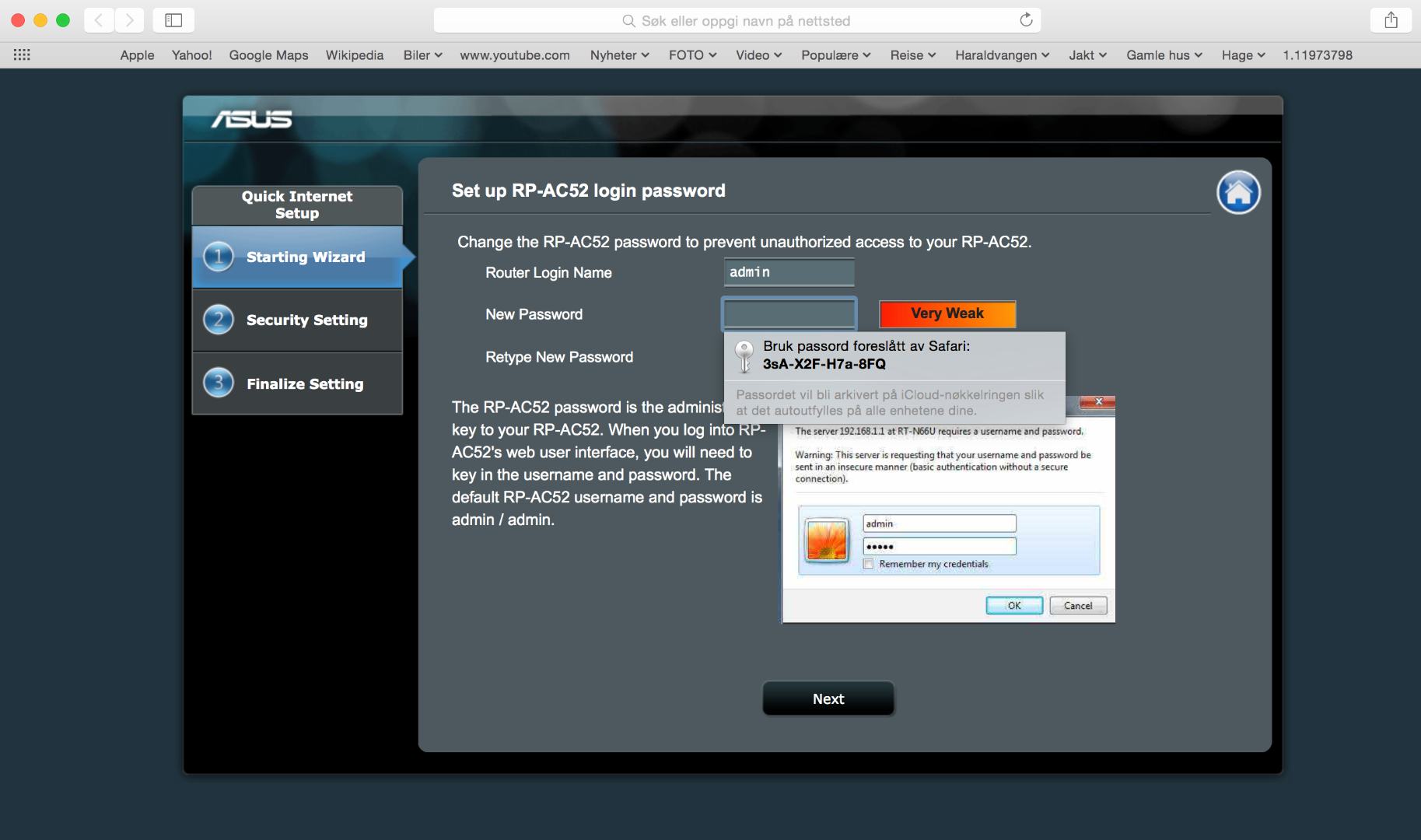Click the Safari back arrow button

click(99, 20)
